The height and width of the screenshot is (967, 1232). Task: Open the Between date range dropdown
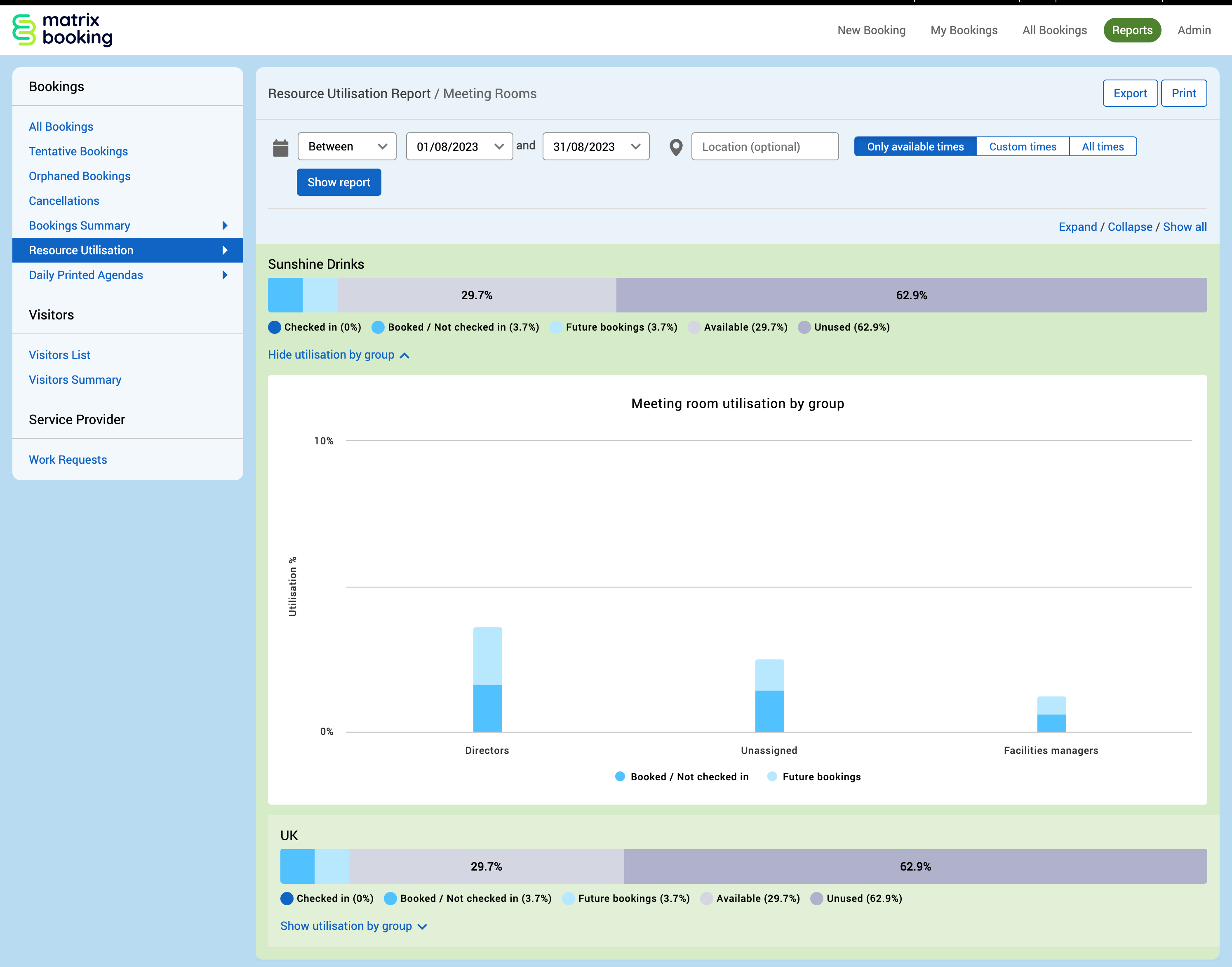tap(346, 147)
